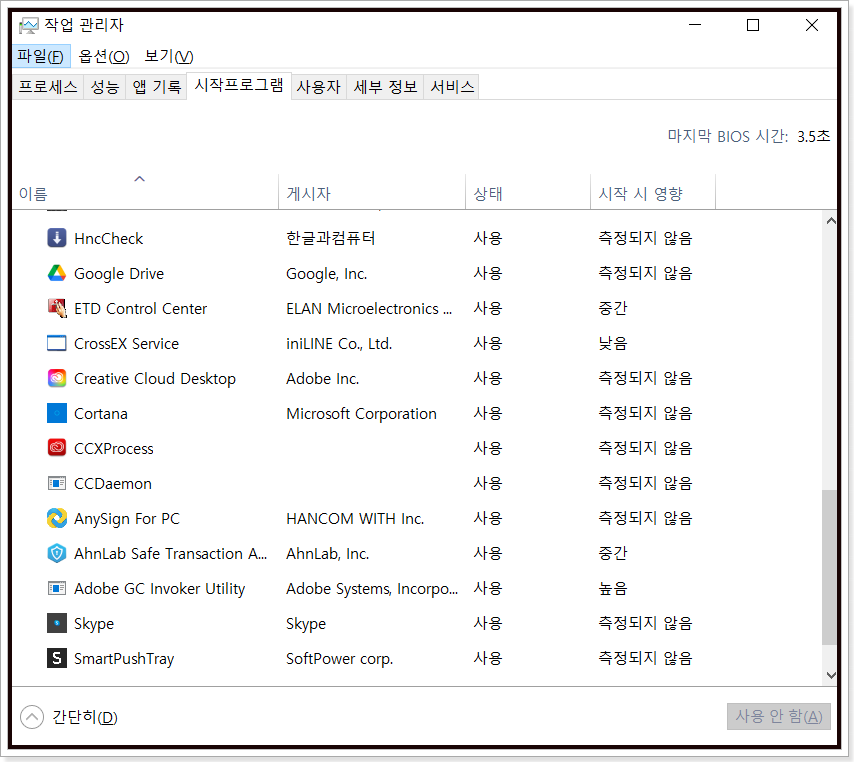854x762 pixels.
Task: Click publisher Adobe Systems, Incorpo...
Action: 373,589
